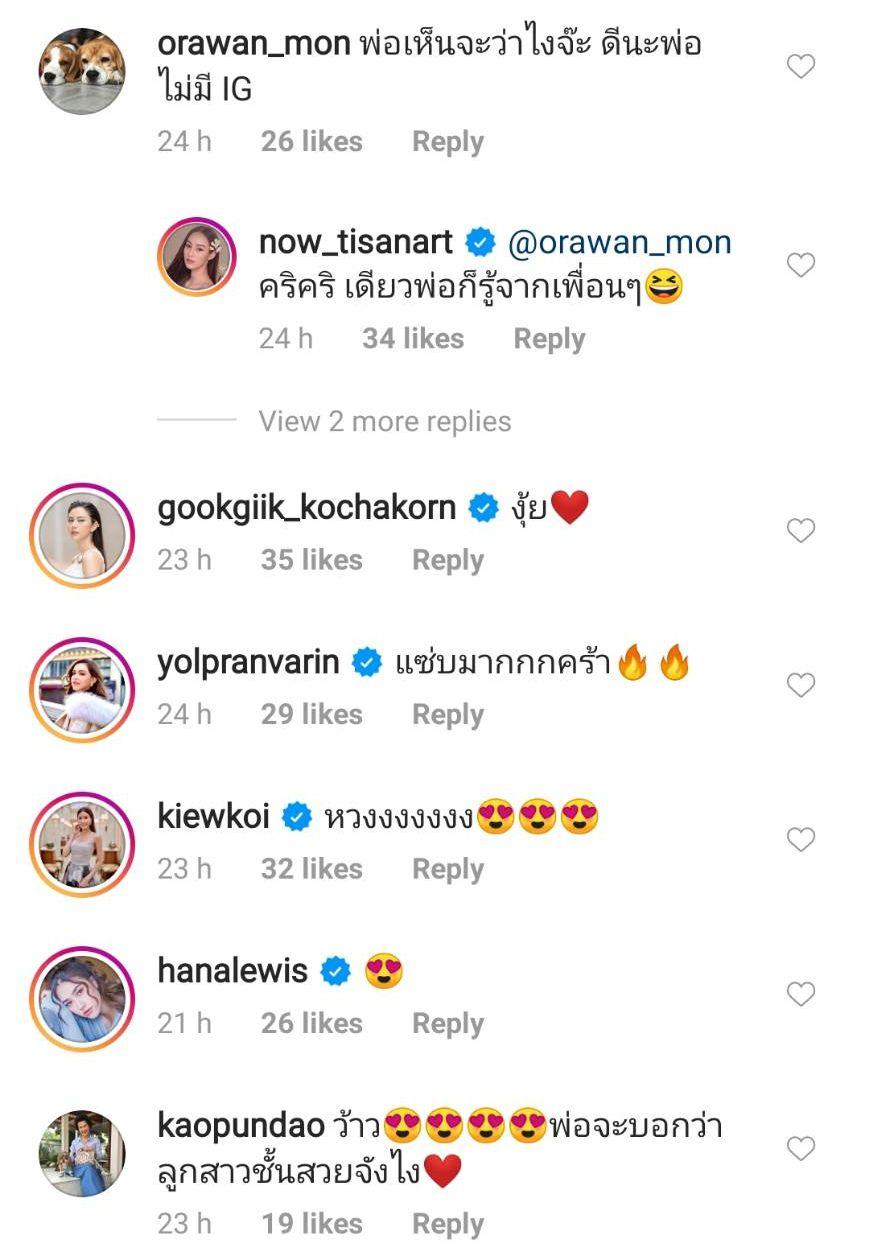Show the 19 likes on kaopundao's comment
Viewport: 869px width, 1259px height.
pos(311,1224)
